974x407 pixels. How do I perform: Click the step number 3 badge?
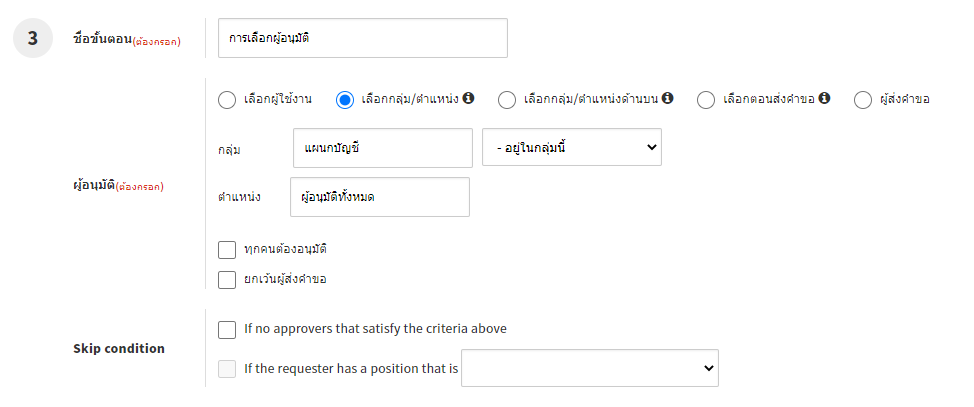coord(32,39)
